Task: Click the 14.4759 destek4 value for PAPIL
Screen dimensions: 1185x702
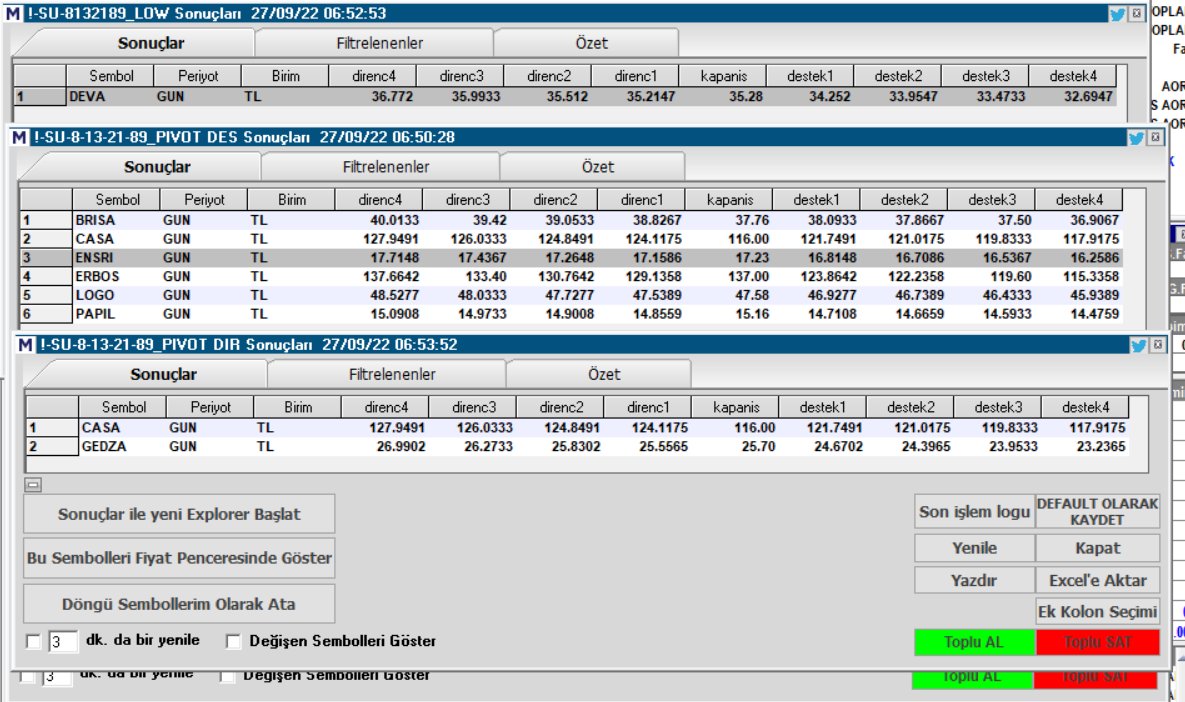Action: (1094, 314)
